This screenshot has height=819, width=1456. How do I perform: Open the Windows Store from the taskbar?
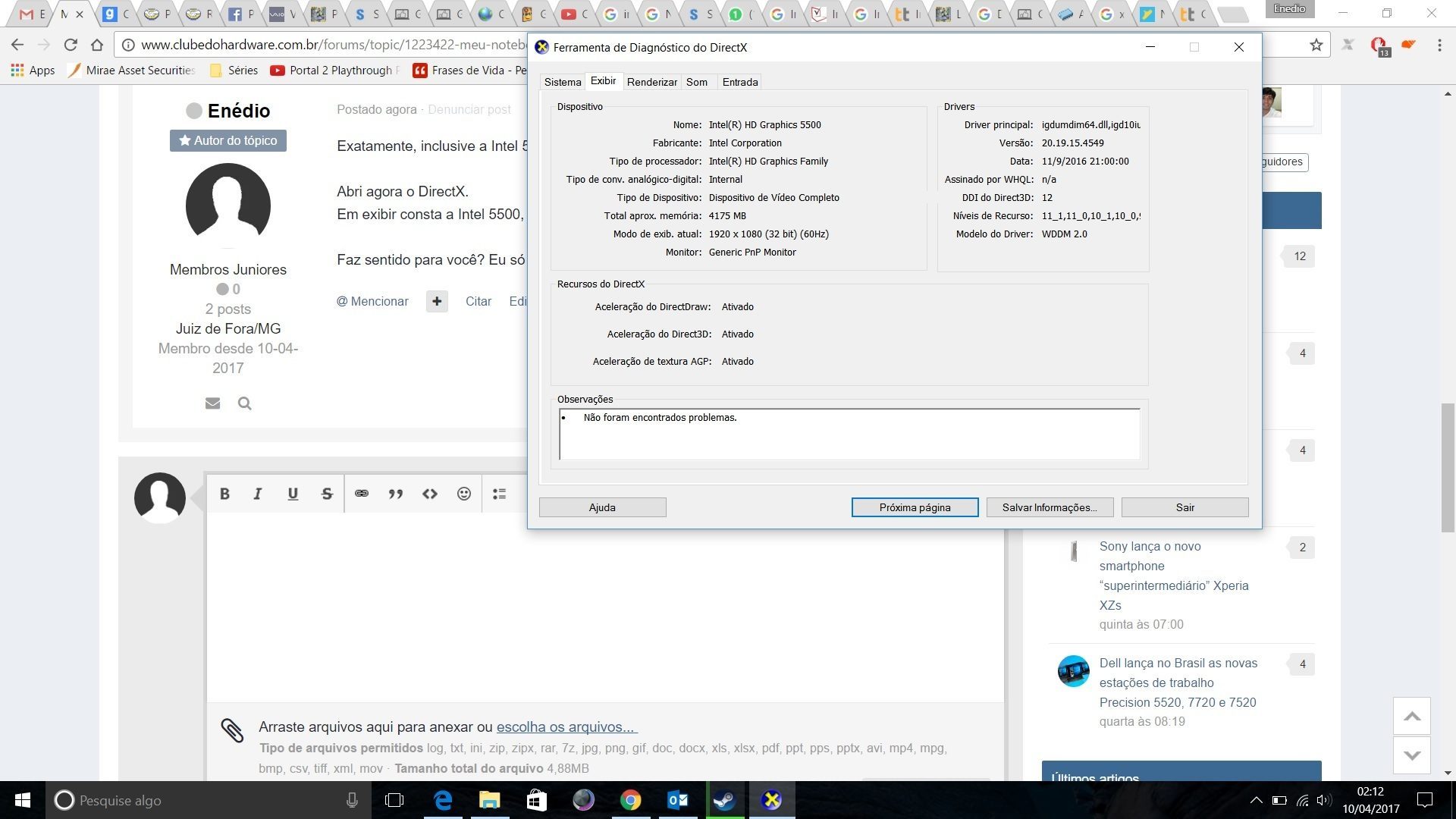click(537, 800)
